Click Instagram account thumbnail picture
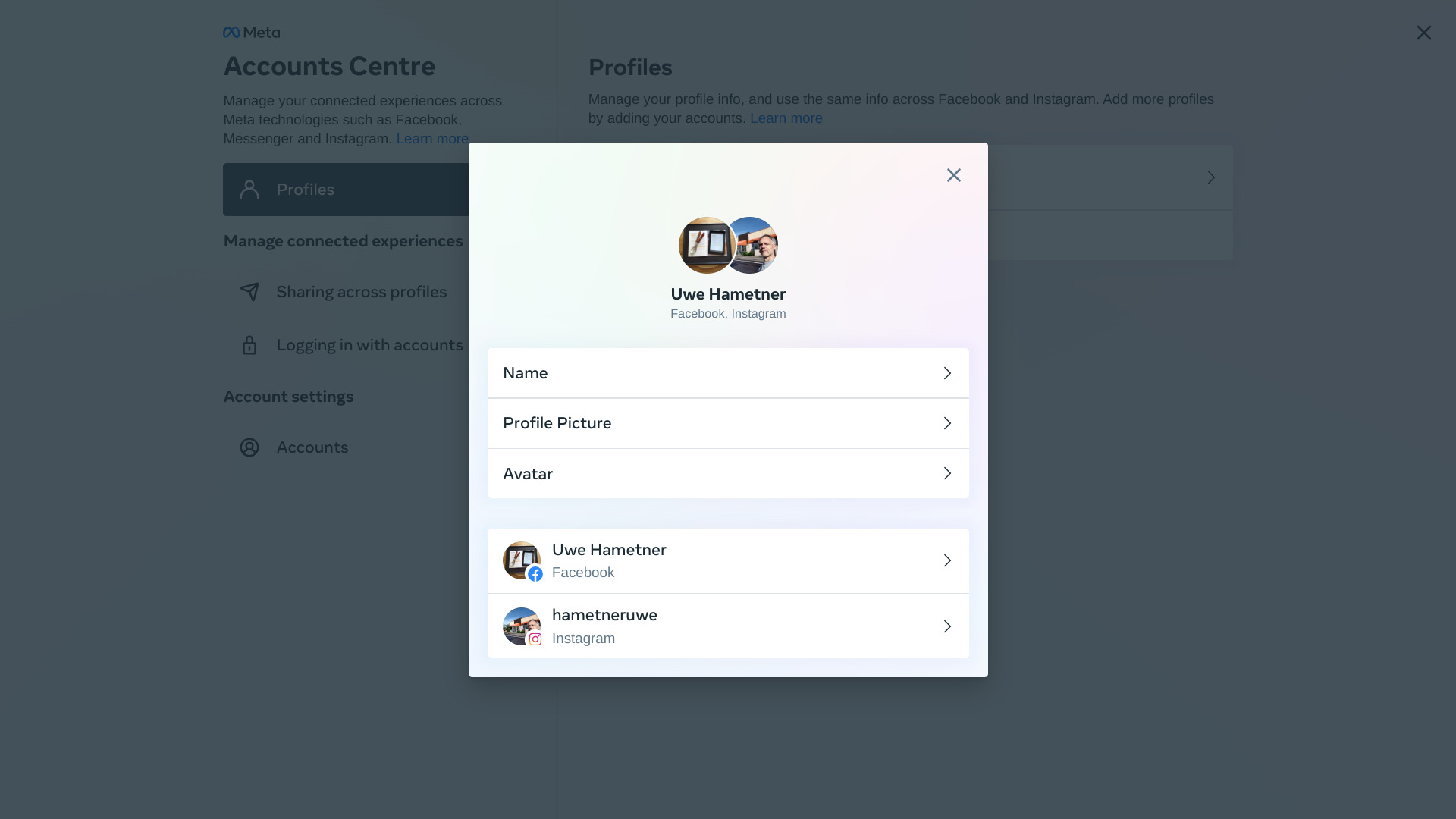Image resolution: width=1456 pixels, height=819 pixels. tap(520, 625)
